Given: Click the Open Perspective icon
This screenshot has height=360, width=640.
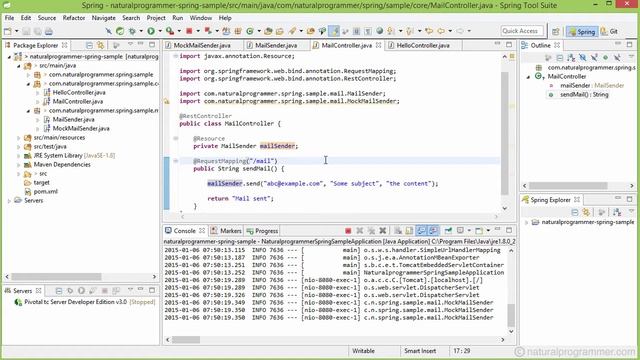Looking at the screenshot, I should point(556,31).
